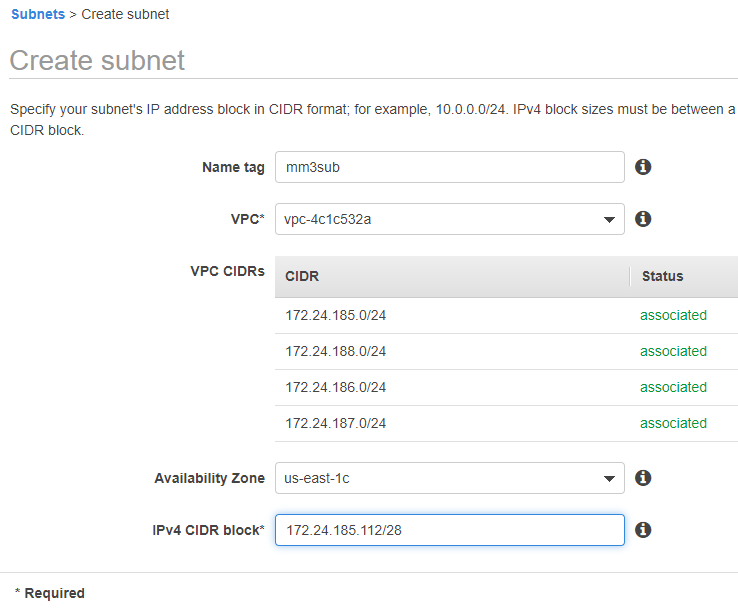
Task: Click the IPv4 CIDR block input field
Action: (449, 530)
